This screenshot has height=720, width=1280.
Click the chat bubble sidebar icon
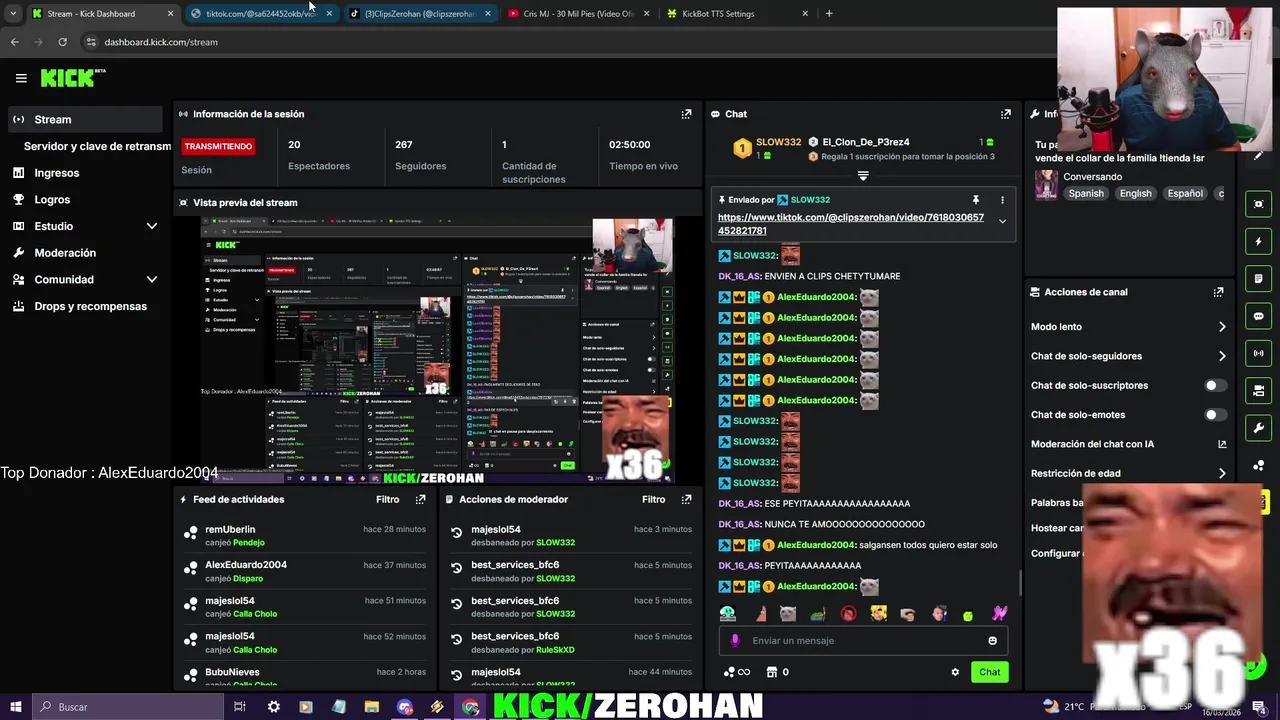tap(1259, 316)
